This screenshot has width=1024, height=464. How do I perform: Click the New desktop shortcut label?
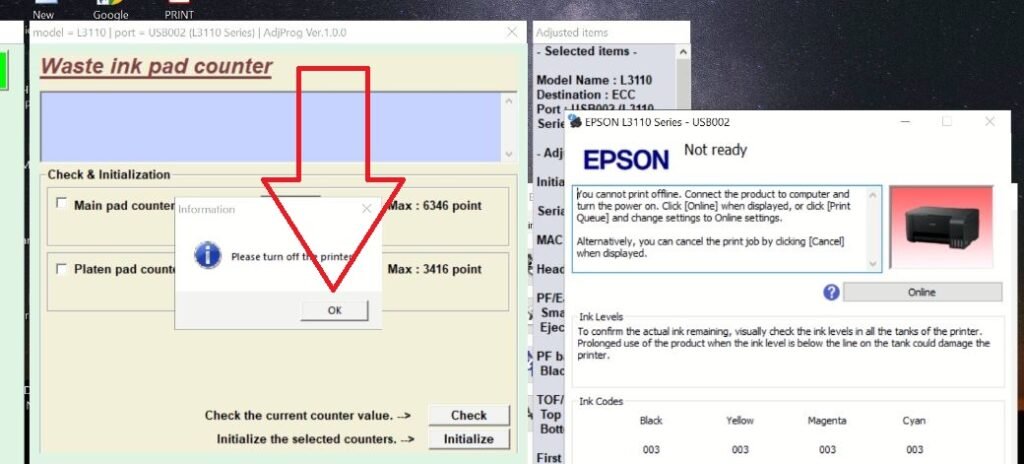pyautogui.click(x=43, y=14)
